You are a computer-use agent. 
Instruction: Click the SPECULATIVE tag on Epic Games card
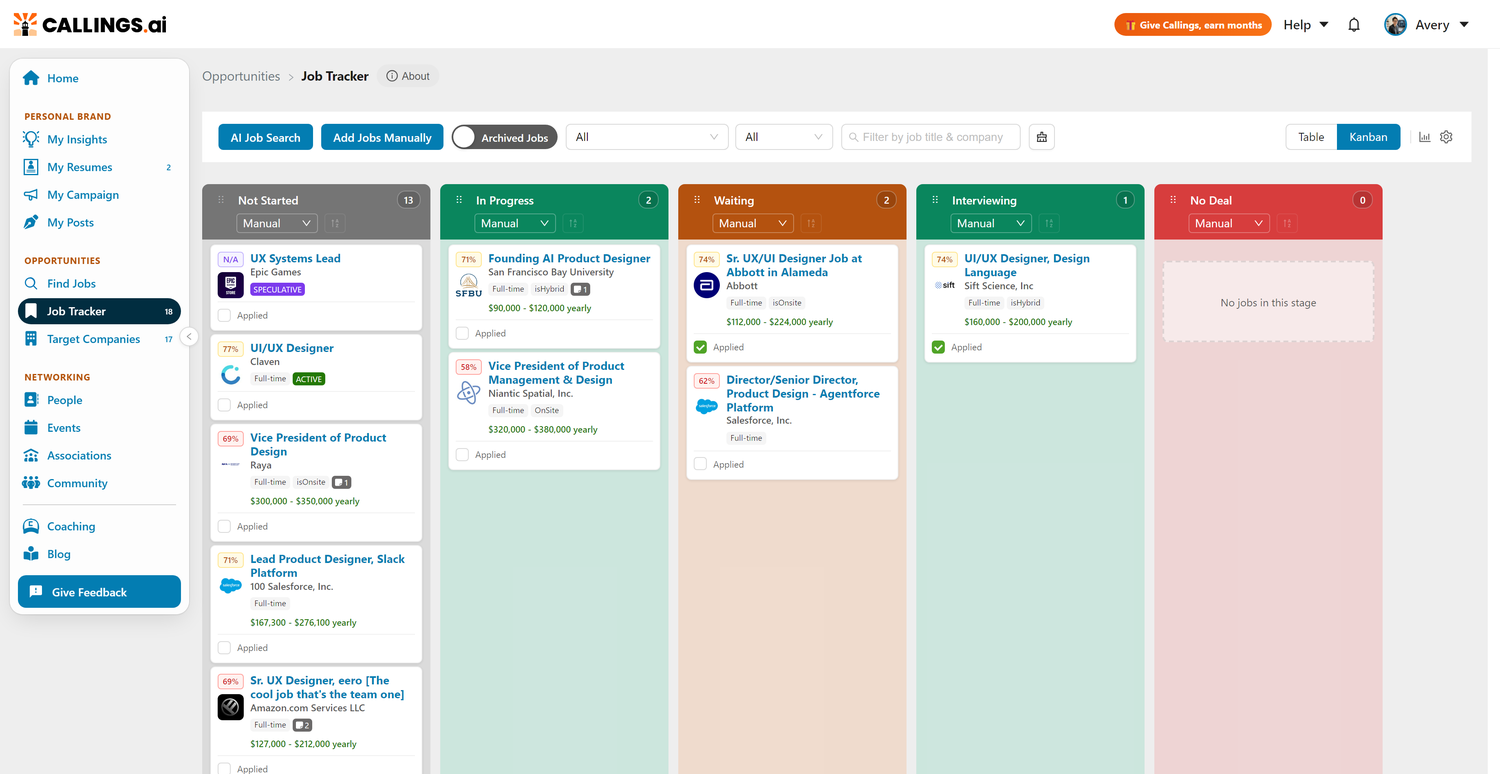click(277, 289)
